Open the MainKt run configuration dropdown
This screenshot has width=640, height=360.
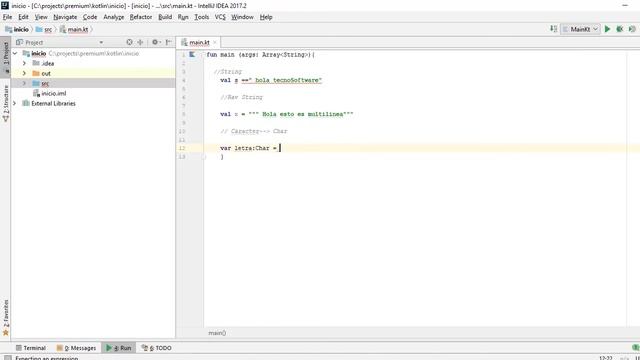click(580, 29)
